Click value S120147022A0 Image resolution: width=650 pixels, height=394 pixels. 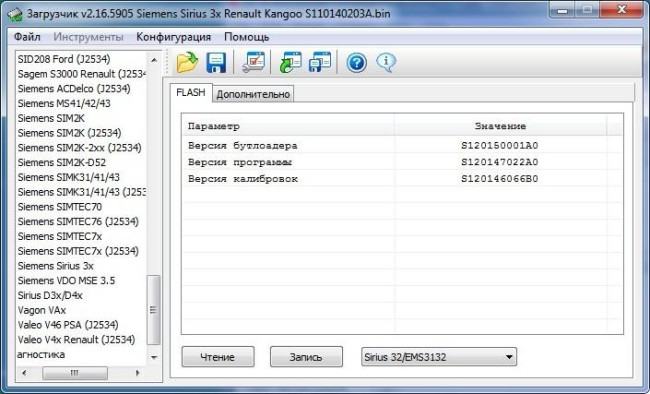pyautogui.click(x=500, y=162)
